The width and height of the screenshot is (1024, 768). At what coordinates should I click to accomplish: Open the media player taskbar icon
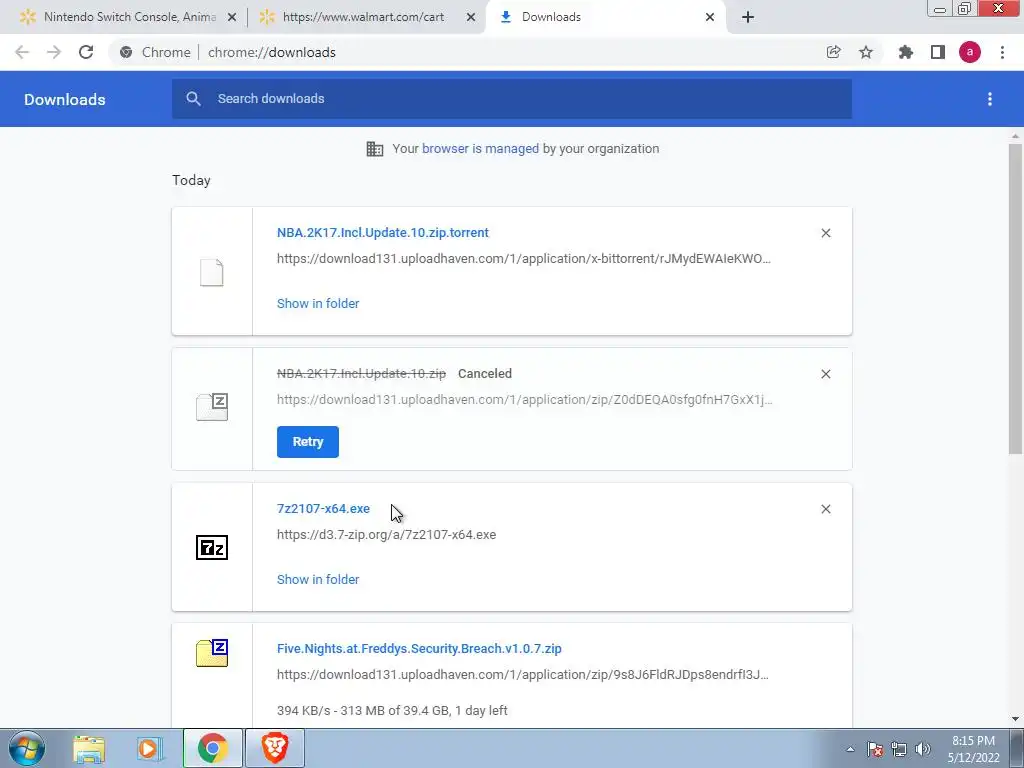tap(150, 748)
